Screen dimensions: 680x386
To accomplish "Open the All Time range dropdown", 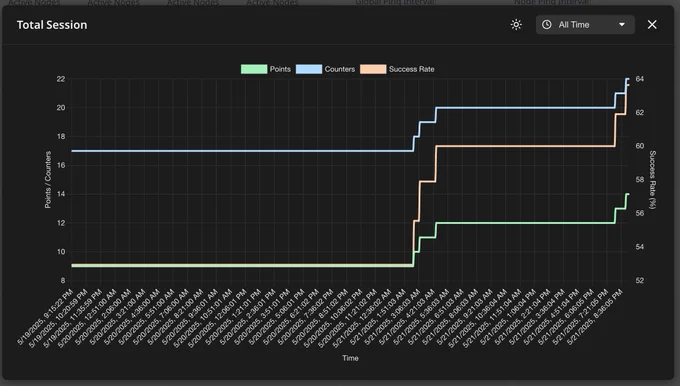I will [x=585, y=25].
